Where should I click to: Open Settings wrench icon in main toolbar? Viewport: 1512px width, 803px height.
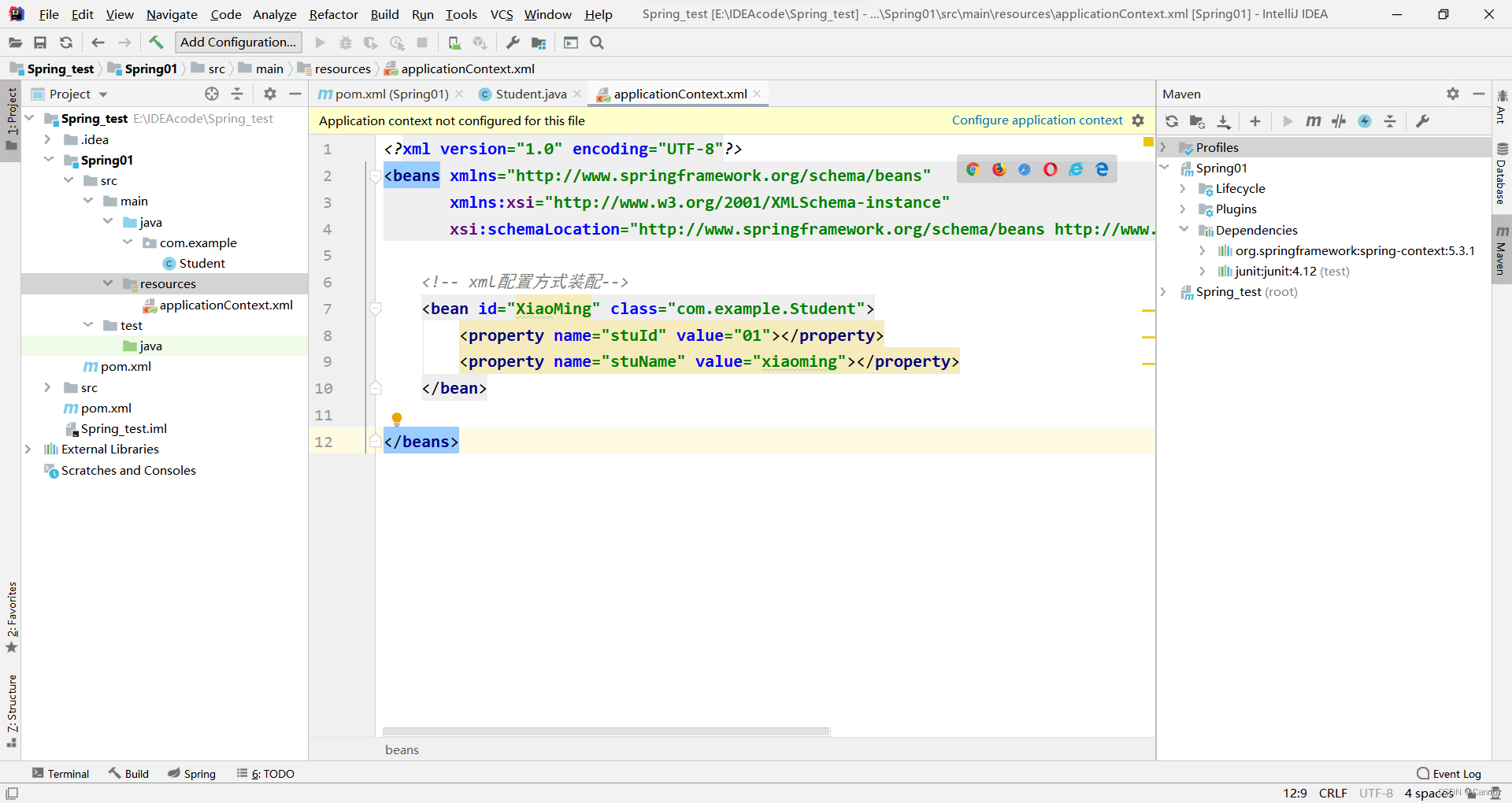pos(513,43)
